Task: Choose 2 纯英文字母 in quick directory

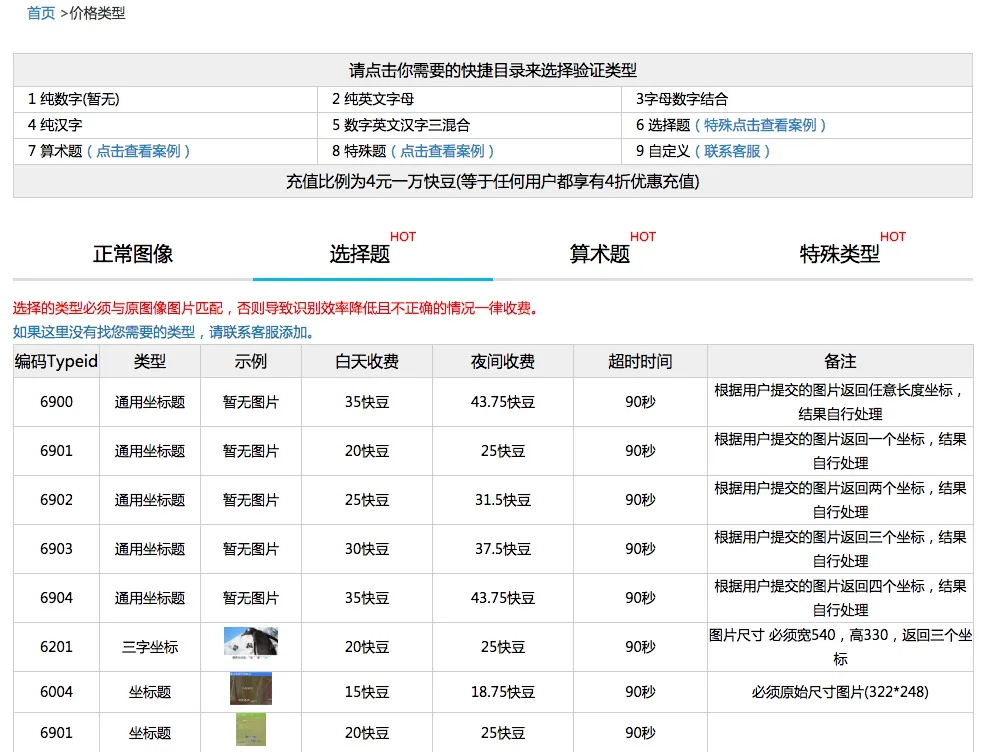Action: 373,99
